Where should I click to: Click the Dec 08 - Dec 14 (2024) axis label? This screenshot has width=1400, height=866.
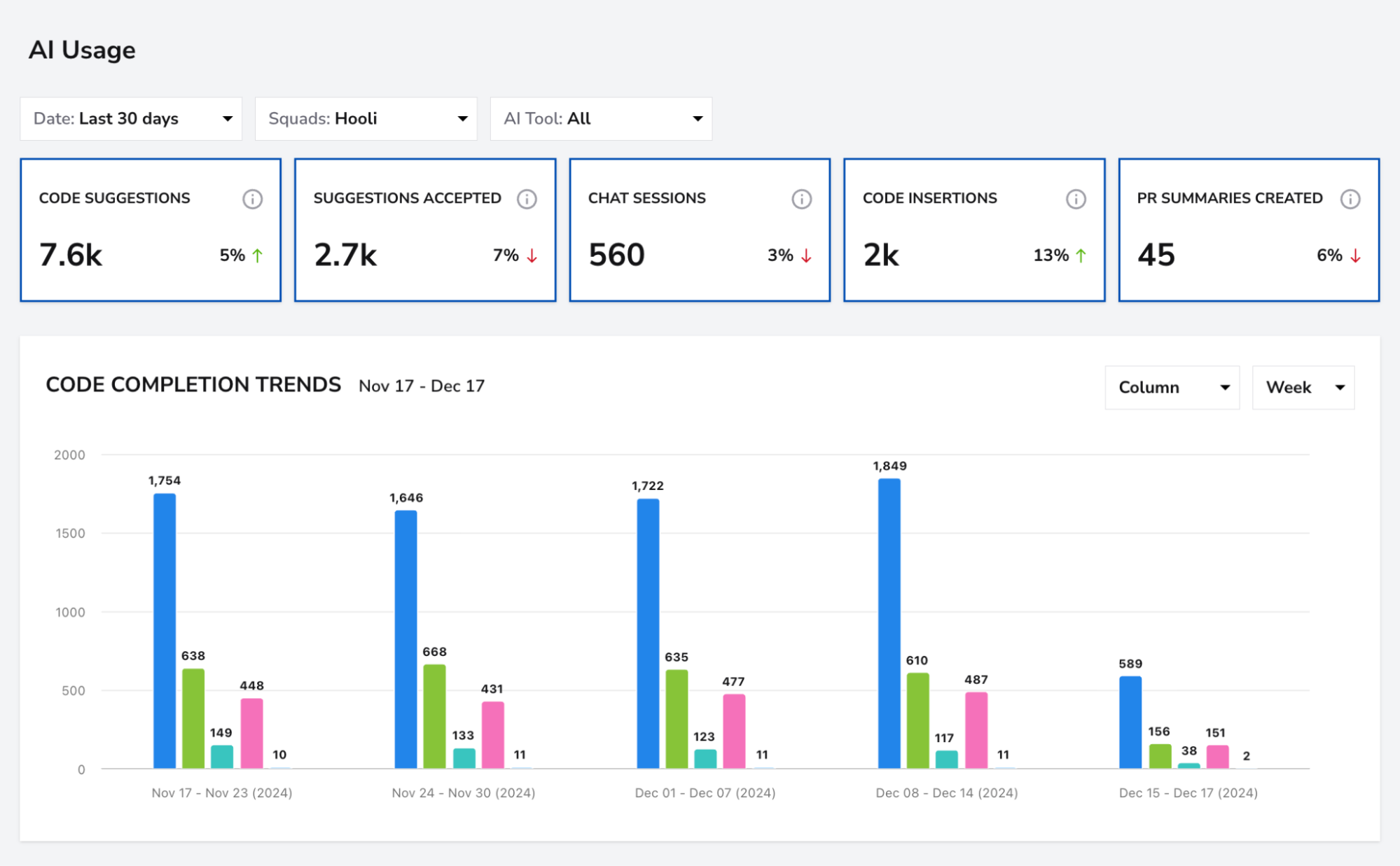tap(947, 792)
